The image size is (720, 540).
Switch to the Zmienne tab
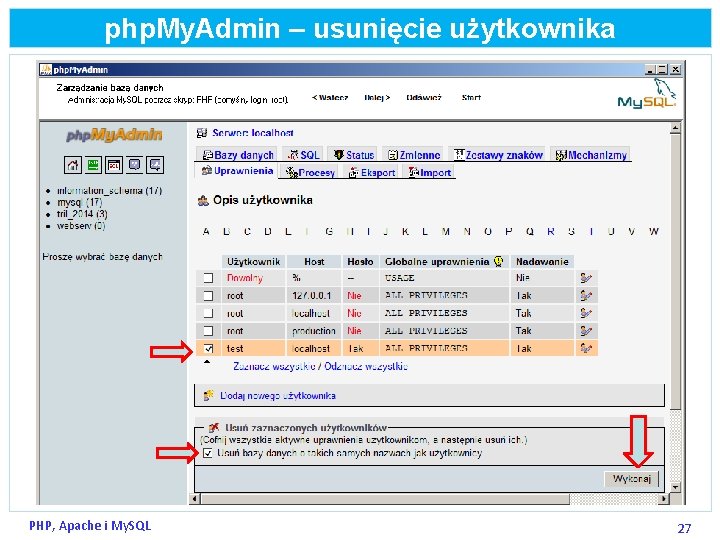414,155
